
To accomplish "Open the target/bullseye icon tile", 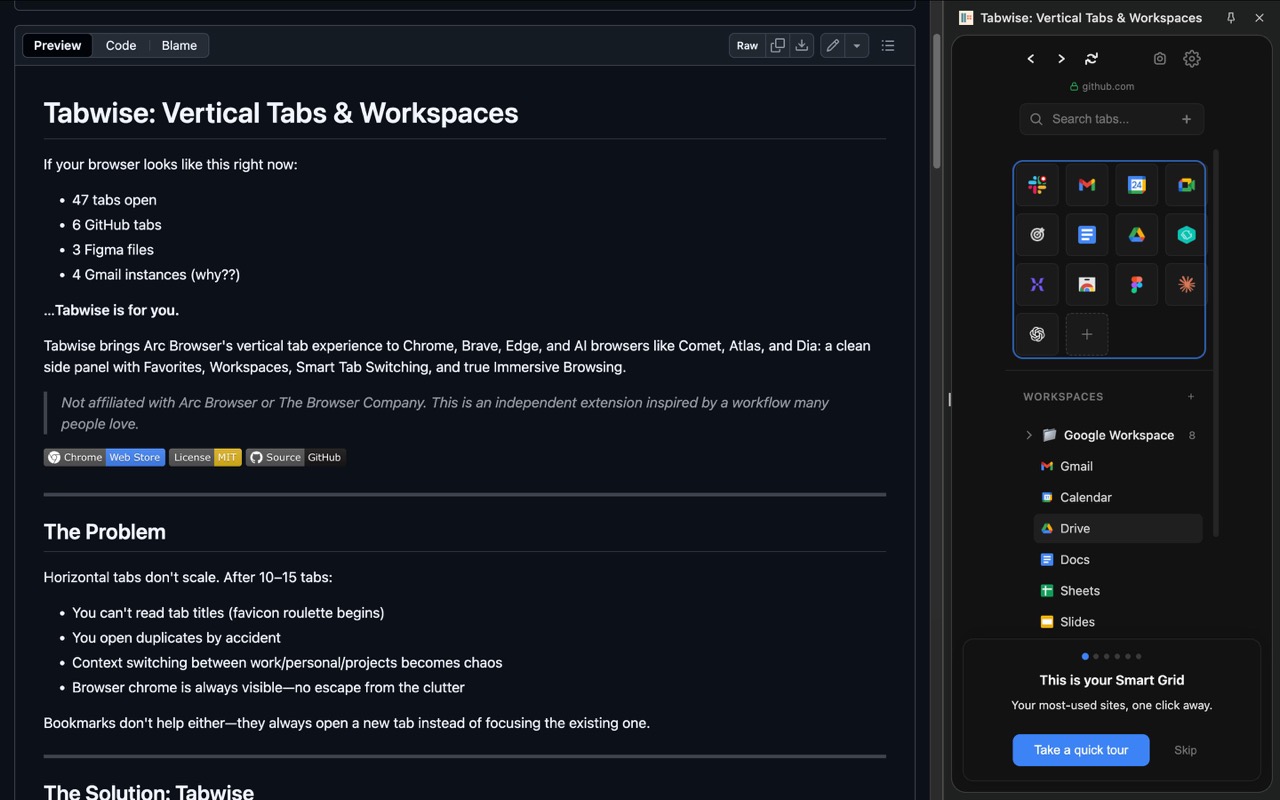I will pyautogui.click(x=1037, y=235).
